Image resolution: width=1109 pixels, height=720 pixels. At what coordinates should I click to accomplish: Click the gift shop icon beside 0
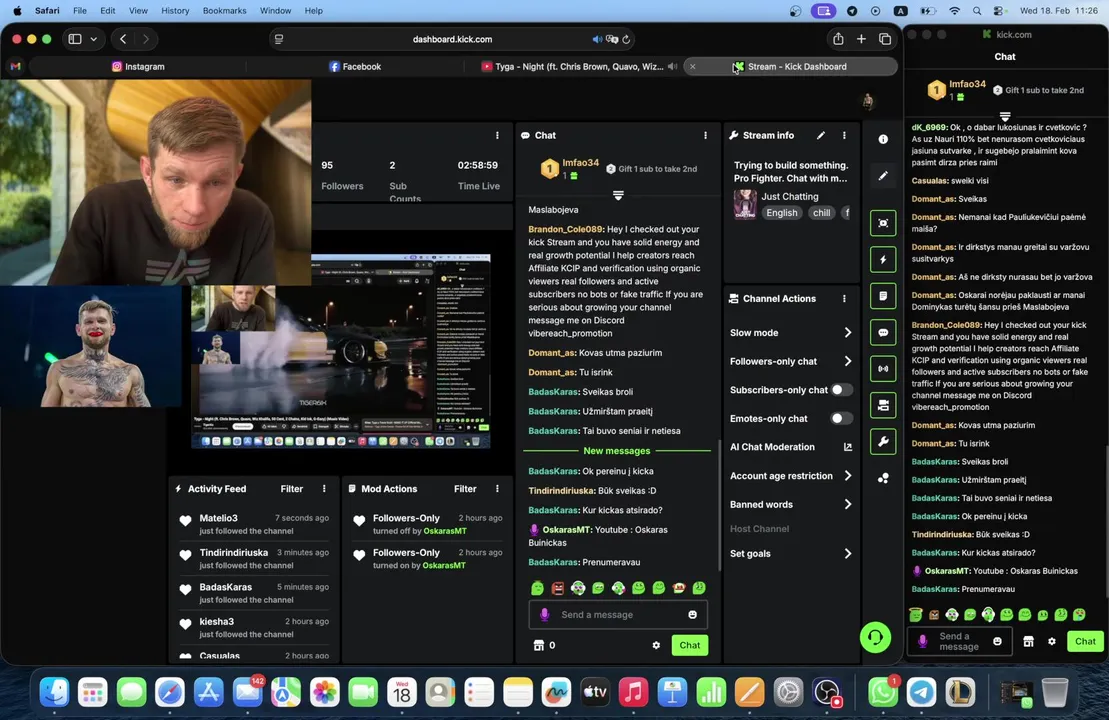tap(538, 645)
